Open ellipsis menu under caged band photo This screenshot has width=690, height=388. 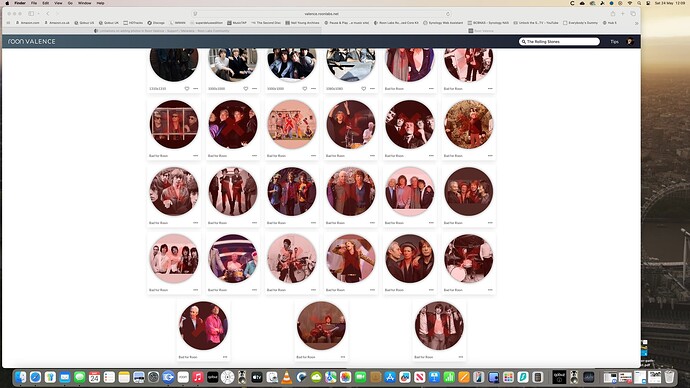tap(196, 156)
